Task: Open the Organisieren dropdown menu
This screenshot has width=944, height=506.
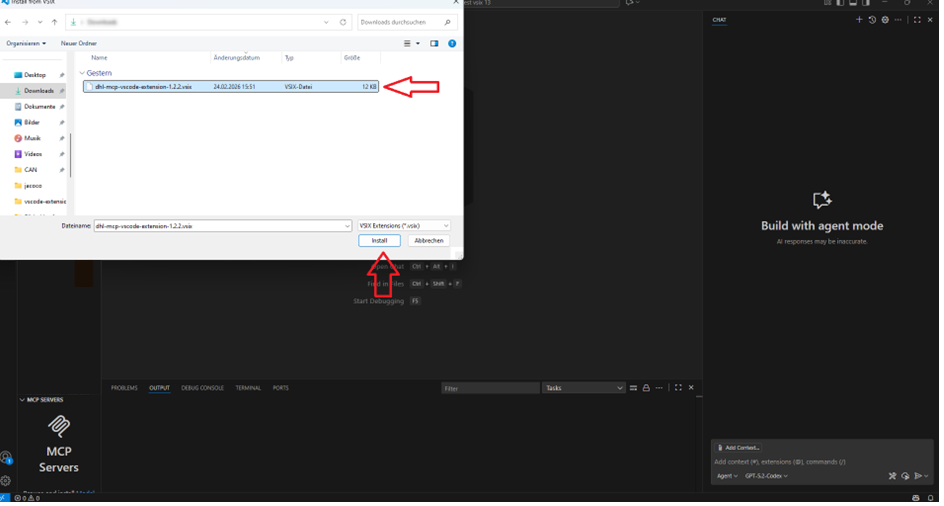Action: coord(26,43)
